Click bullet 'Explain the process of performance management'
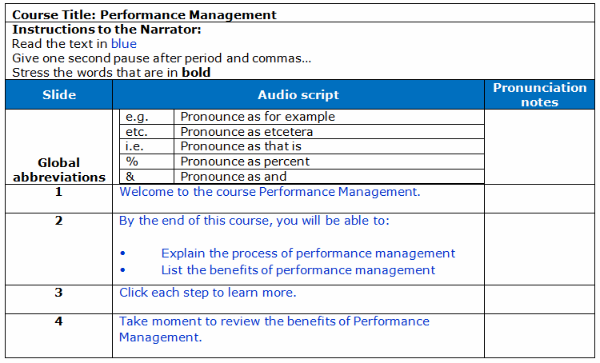600x363 pixels. 308,253
